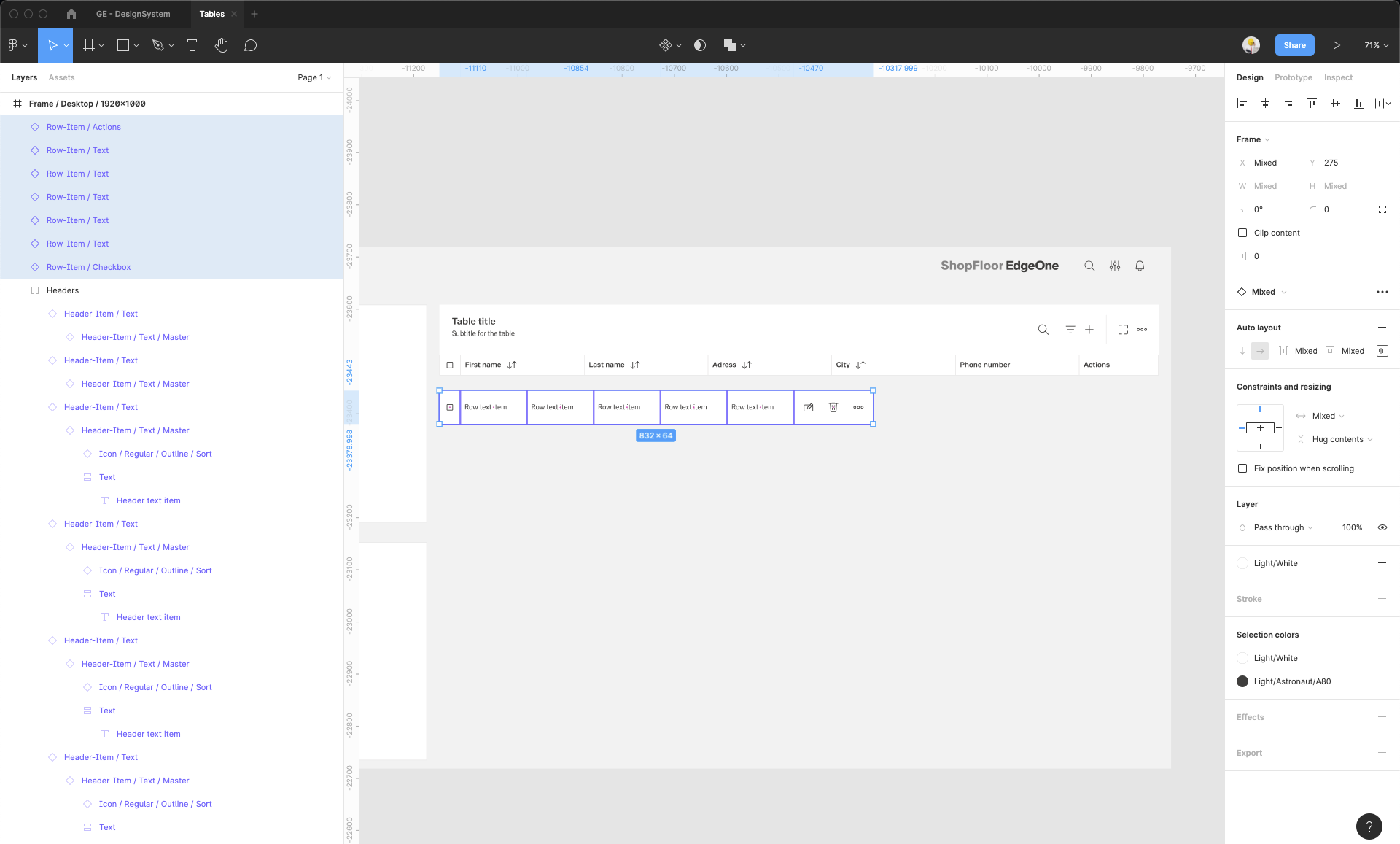Check Fix position when scrolling
The width and height of the screenshot is (1400, 844).
coord(1242,468)
